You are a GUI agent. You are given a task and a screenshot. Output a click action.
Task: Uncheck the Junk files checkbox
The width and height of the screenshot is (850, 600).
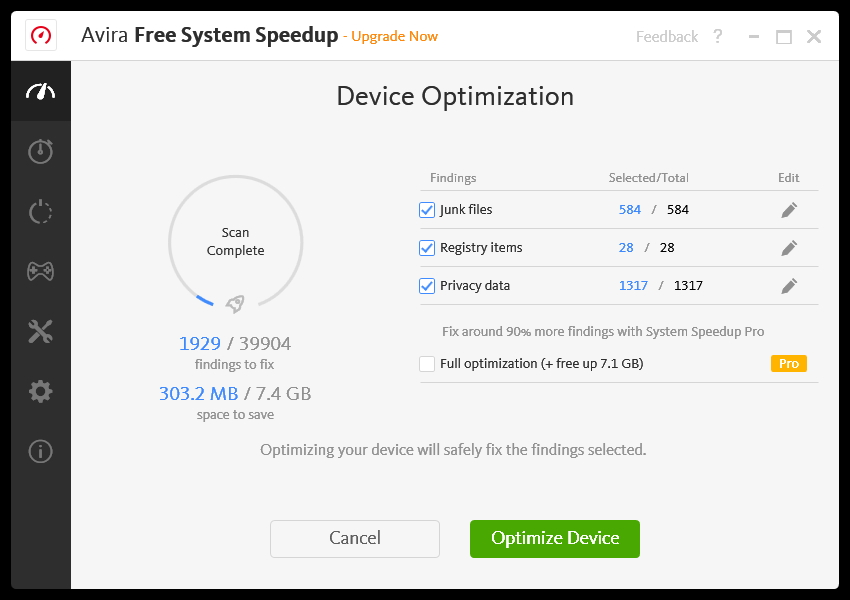tap(427, 210)
